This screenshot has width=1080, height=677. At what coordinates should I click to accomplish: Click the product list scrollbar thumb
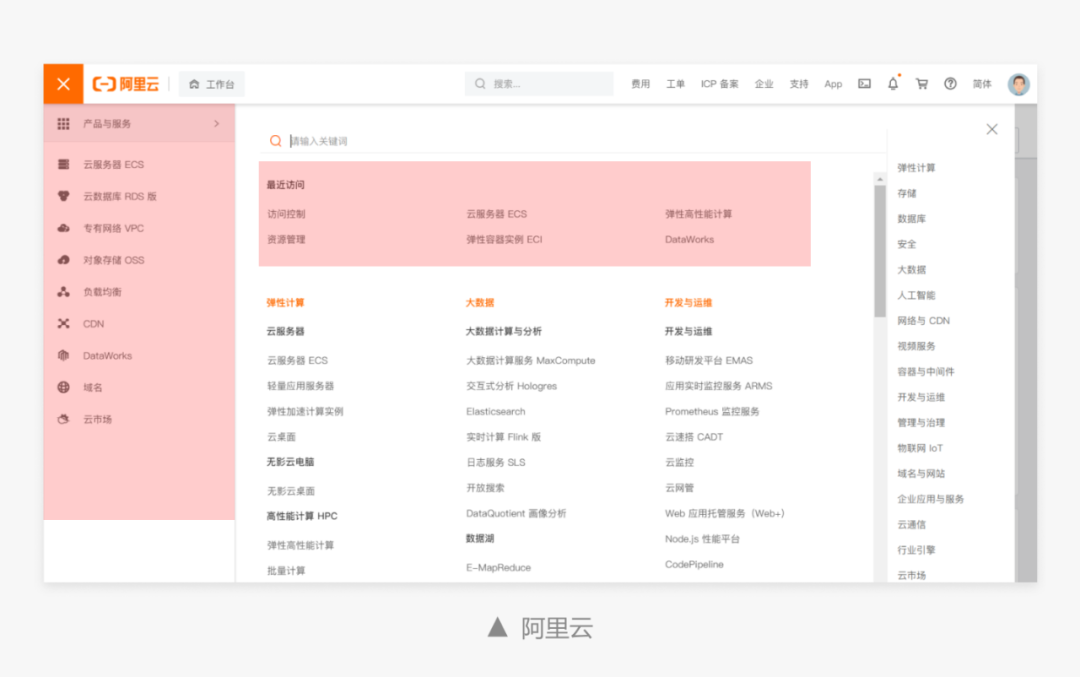880,251
